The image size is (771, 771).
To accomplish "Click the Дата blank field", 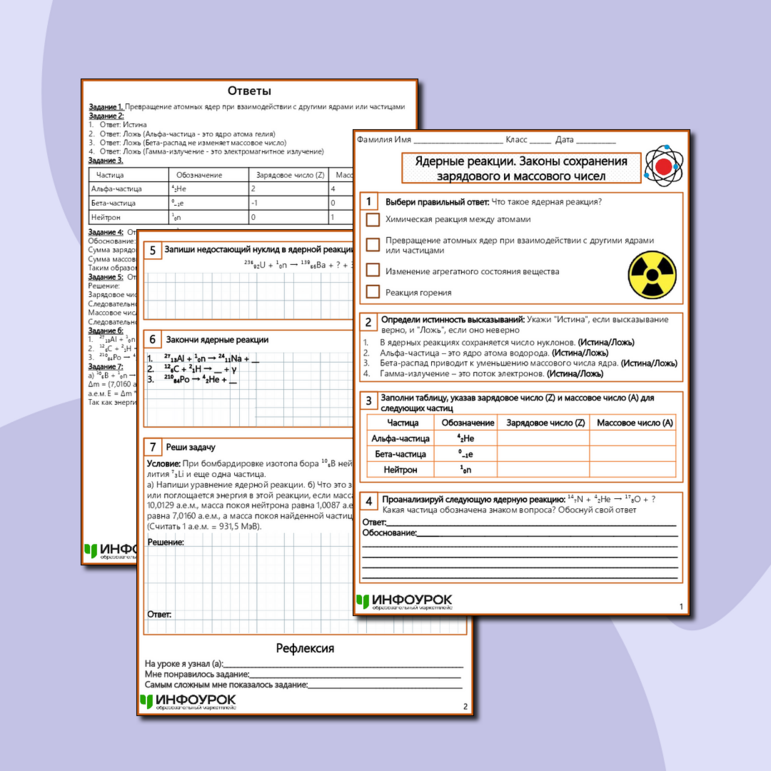I will [596, 141].
